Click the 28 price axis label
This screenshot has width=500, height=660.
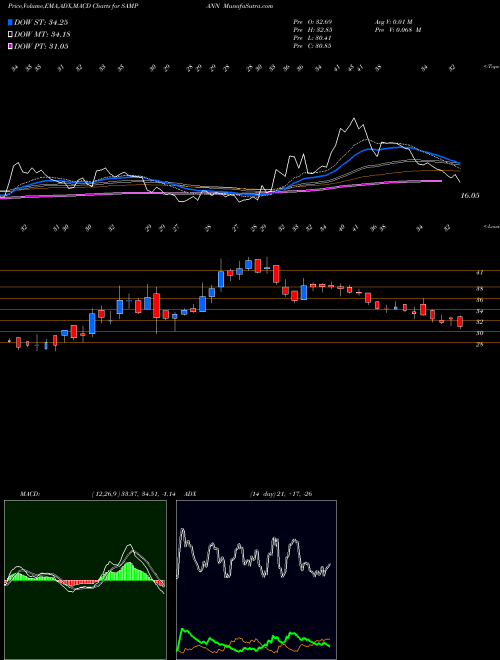[479, 344]
